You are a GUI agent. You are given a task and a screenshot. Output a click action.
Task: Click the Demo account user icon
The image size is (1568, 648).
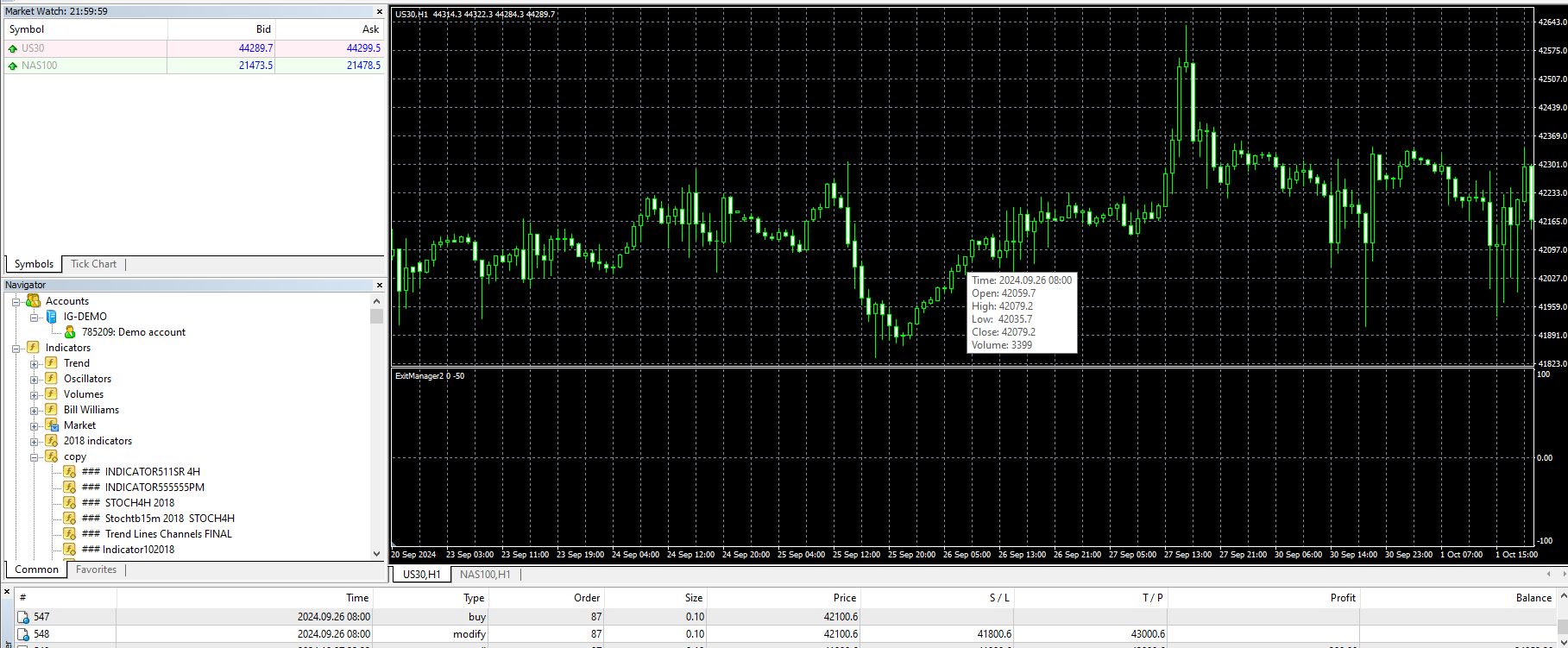coord(70,332)
